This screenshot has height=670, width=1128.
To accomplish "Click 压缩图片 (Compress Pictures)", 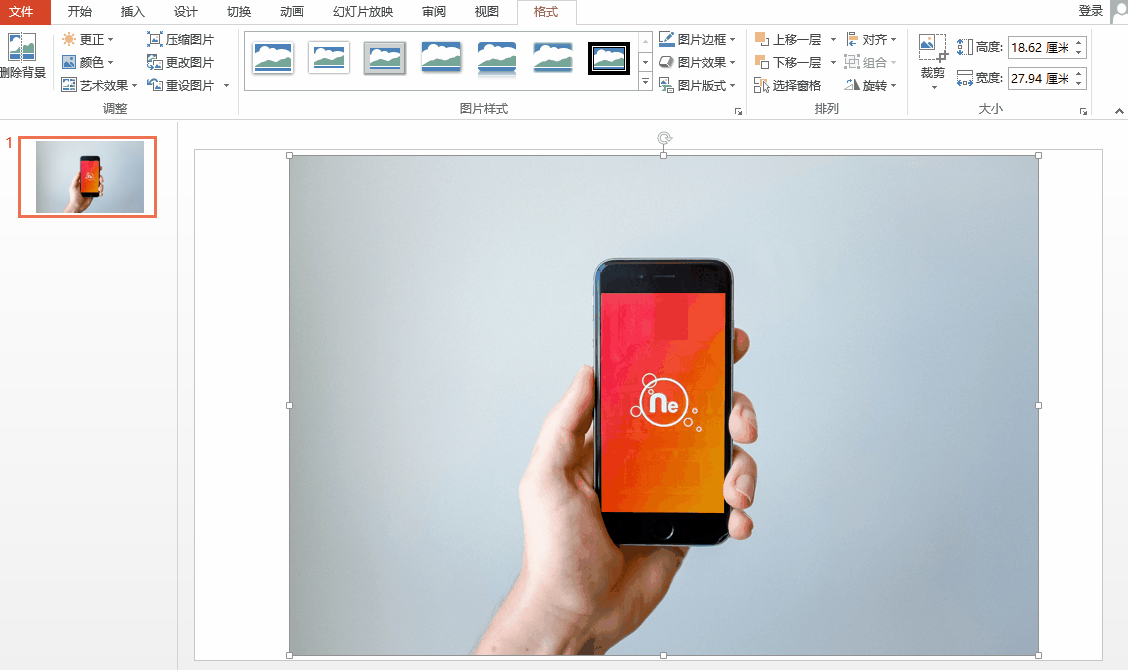I will pyautogui.click(x=181, y=40).
